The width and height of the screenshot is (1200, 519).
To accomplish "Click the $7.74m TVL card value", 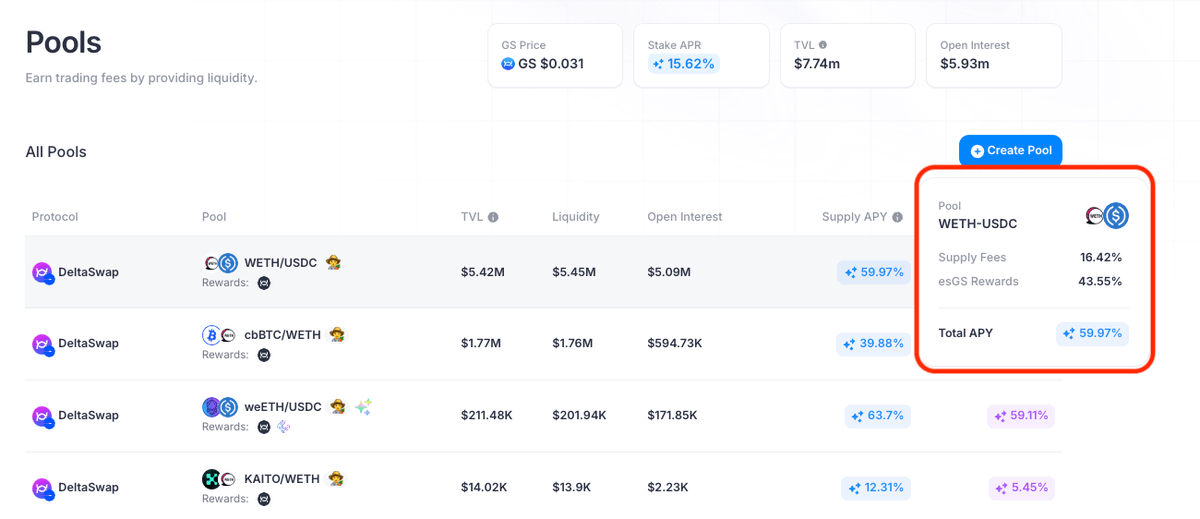I will point(817,64).
